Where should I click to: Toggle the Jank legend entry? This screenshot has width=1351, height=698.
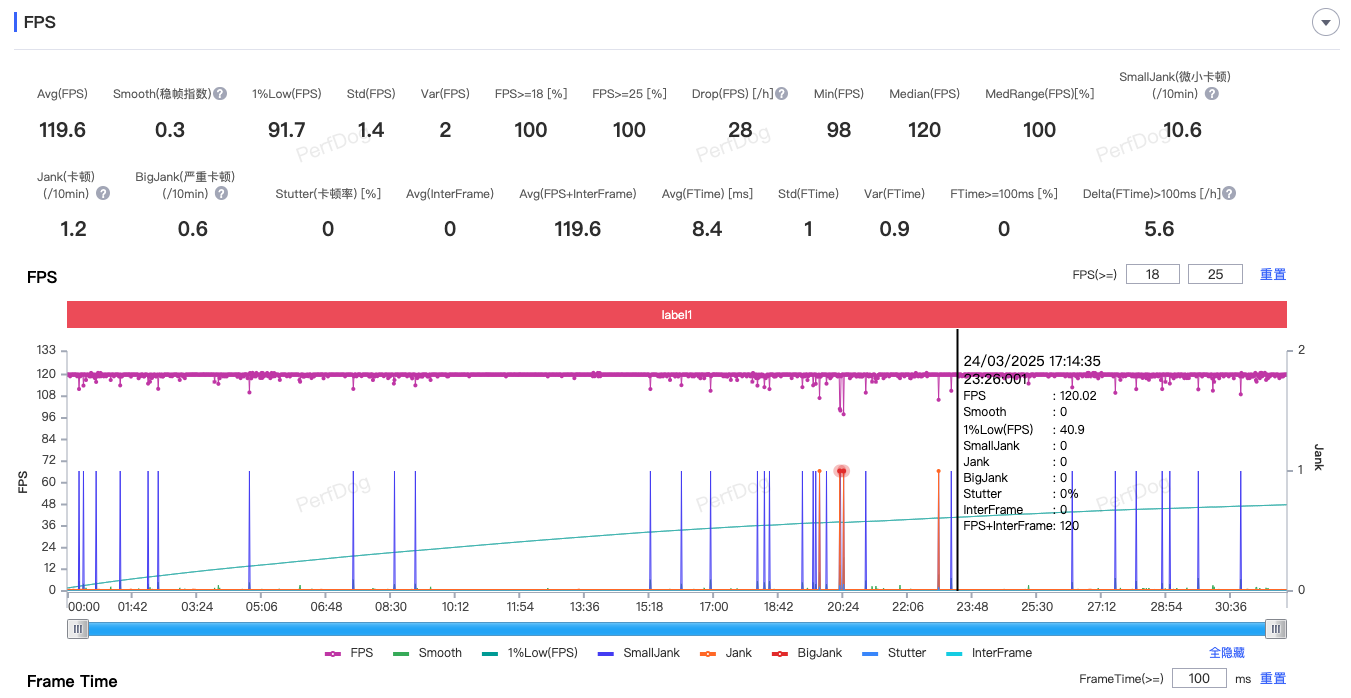click(727, 653)
